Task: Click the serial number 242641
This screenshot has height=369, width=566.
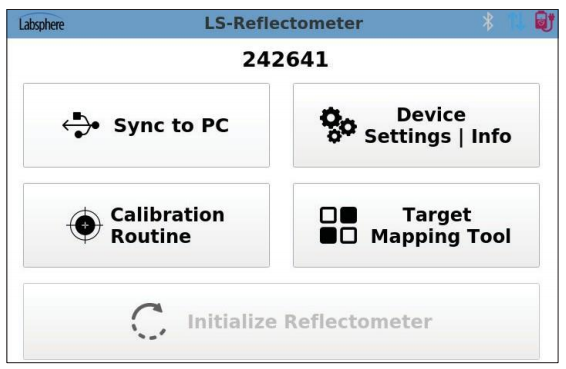Action: coord(285,60)
